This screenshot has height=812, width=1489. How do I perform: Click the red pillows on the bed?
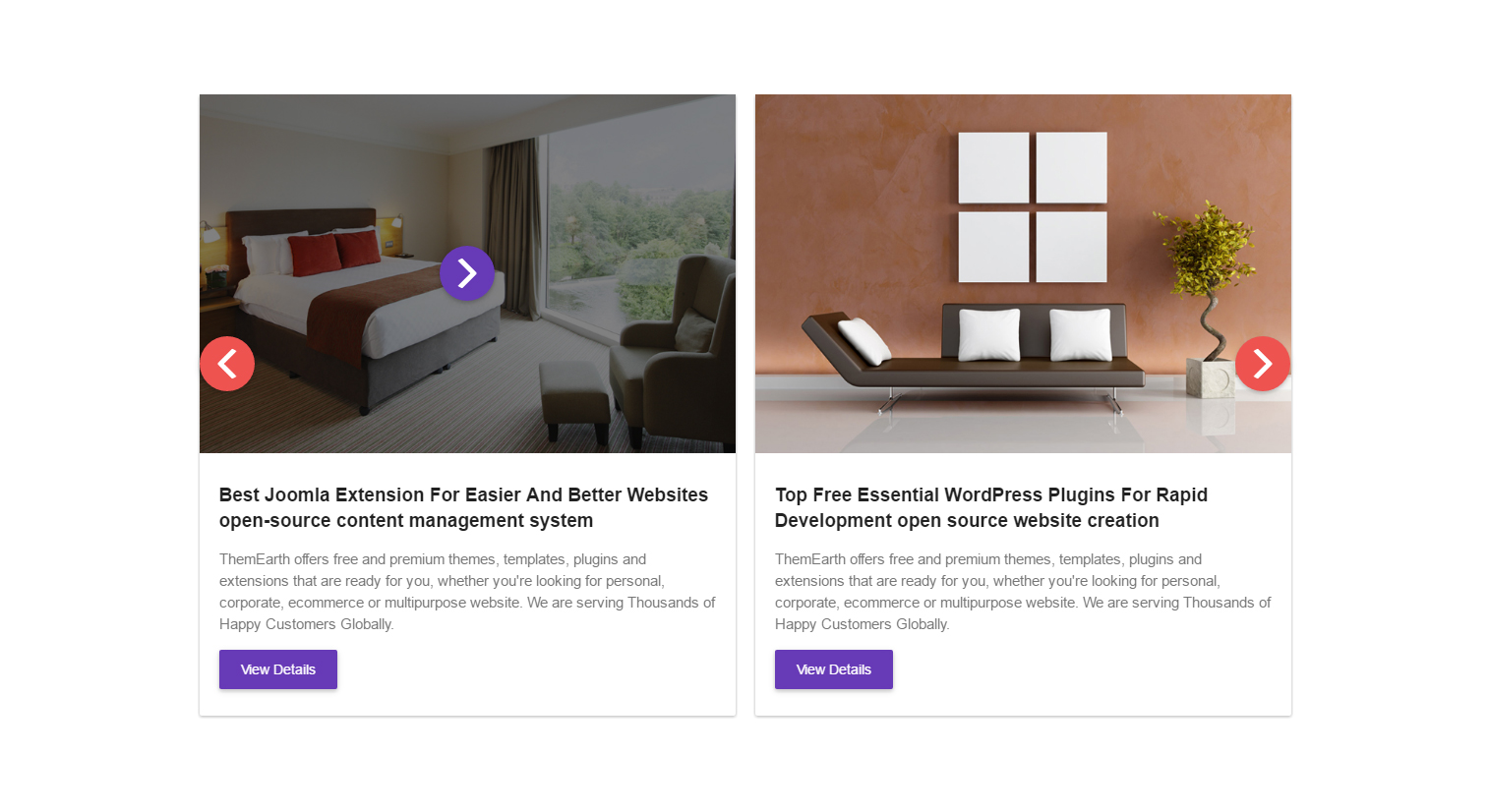tap(334, 252)
